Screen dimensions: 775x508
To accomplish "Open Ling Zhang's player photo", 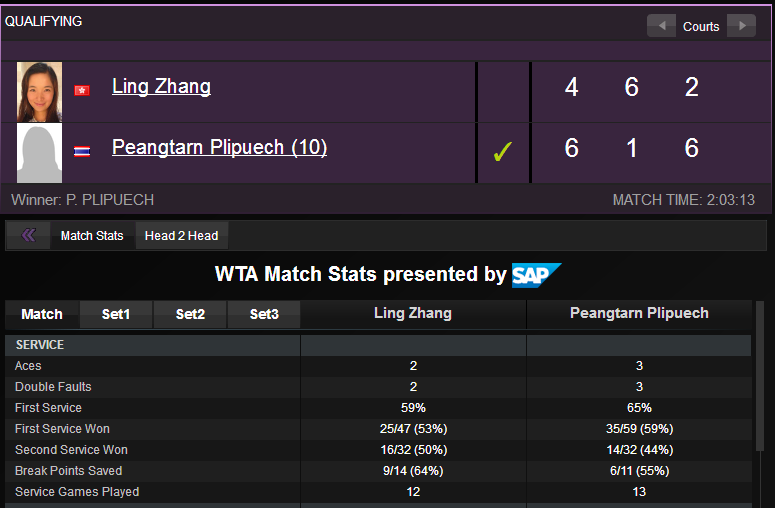I will (40, 91).
